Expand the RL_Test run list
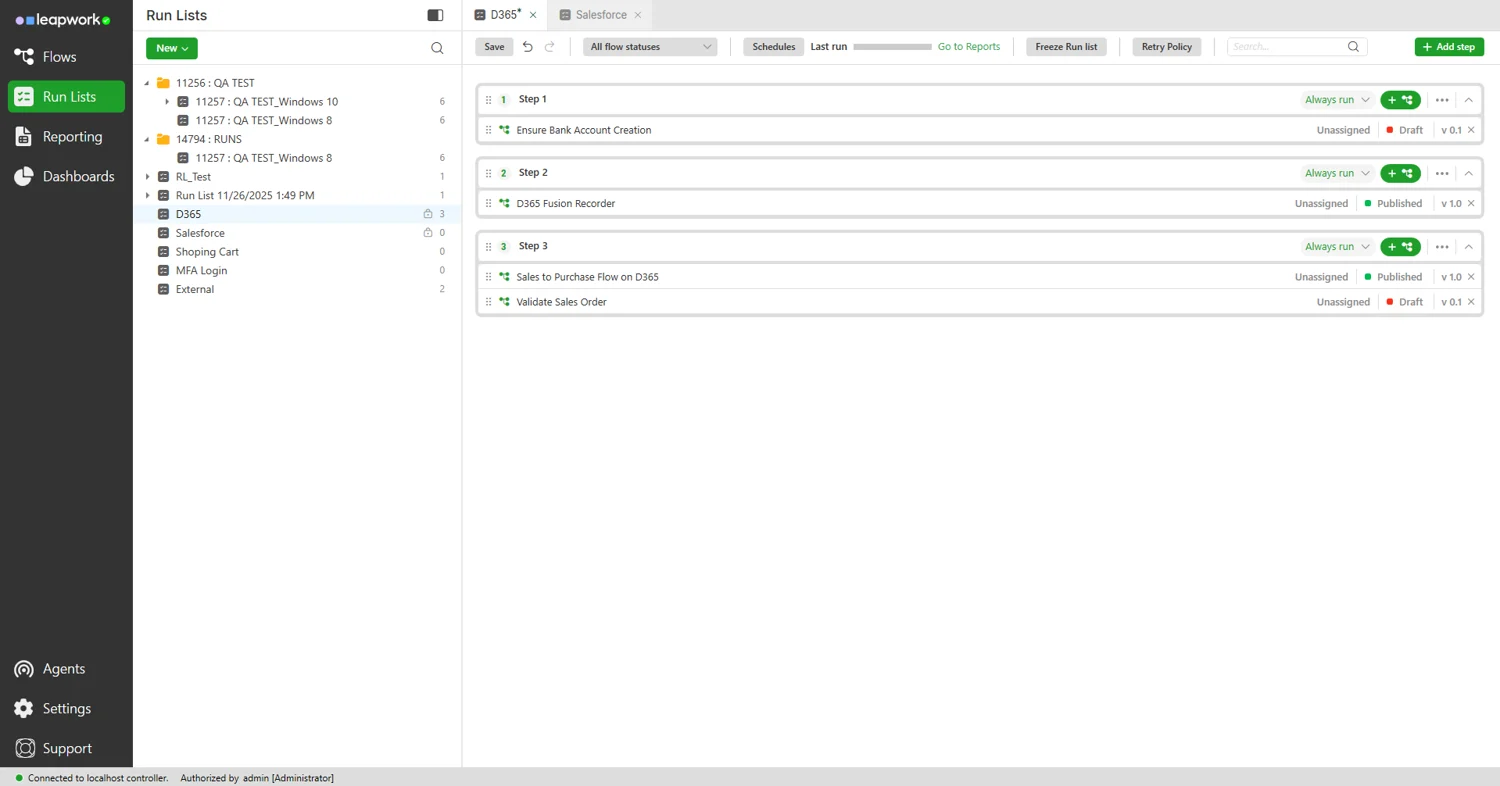The image size is (1500, 786). [x=148, y=177]
